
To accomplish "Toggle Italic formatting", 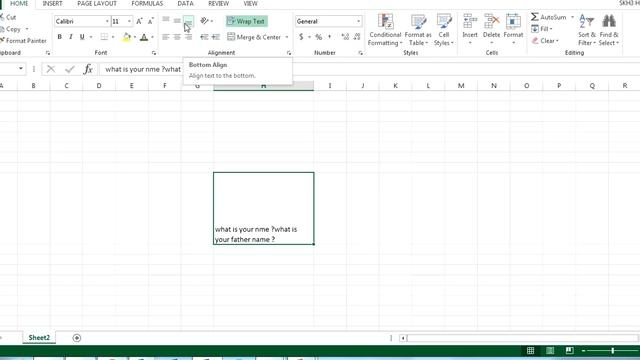I will (71, 37).
